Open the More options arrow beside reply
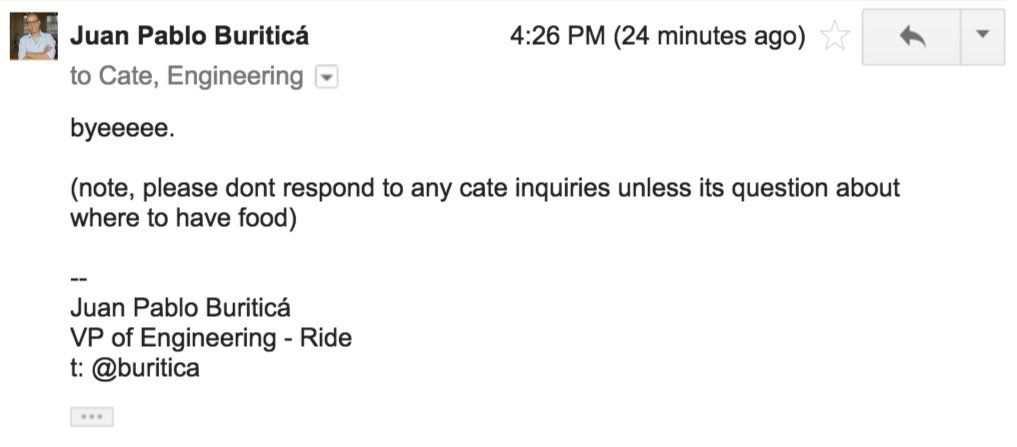The height and width of the screenshot is (447, 1017). point(982,37)
